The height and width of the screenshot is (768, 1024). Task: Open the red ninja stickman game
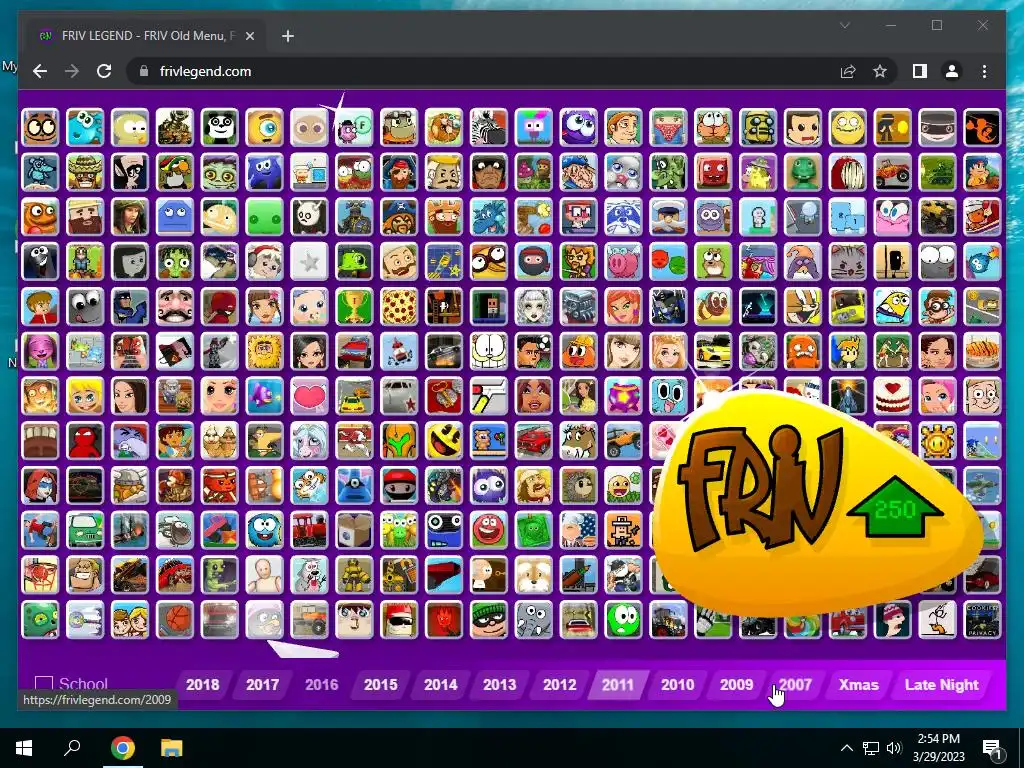click(x=85, y=440)
